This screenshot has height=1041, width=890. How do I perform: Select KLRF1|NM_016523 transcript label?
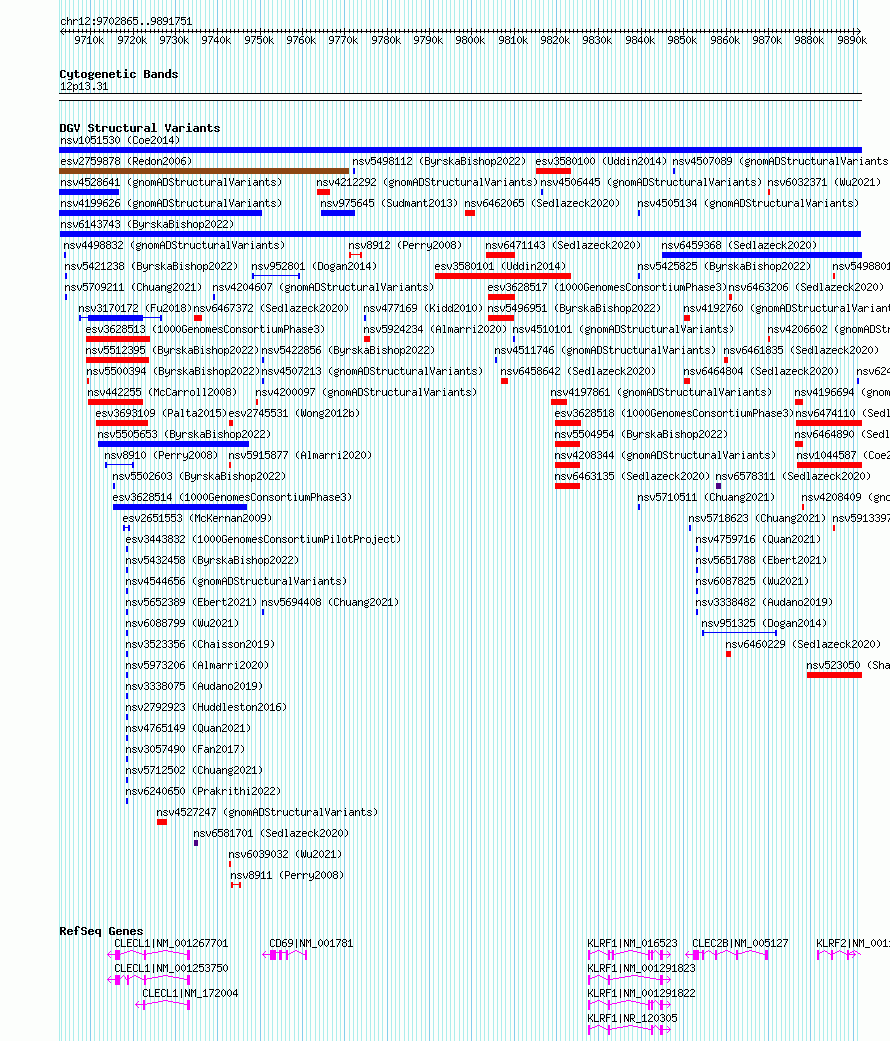click(x=632, y=943)
